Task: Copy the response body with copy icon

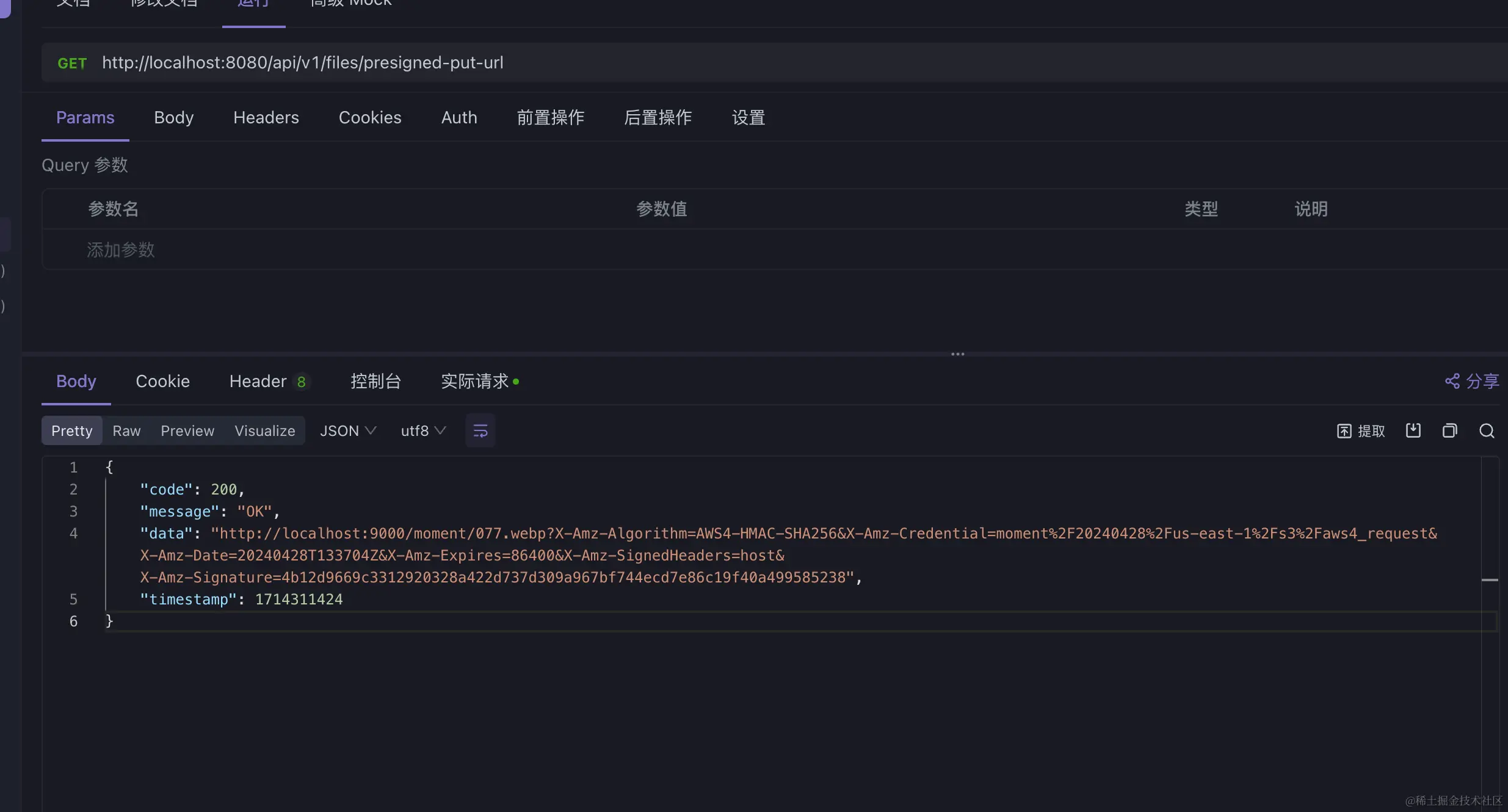Action: click(1449, 431)
